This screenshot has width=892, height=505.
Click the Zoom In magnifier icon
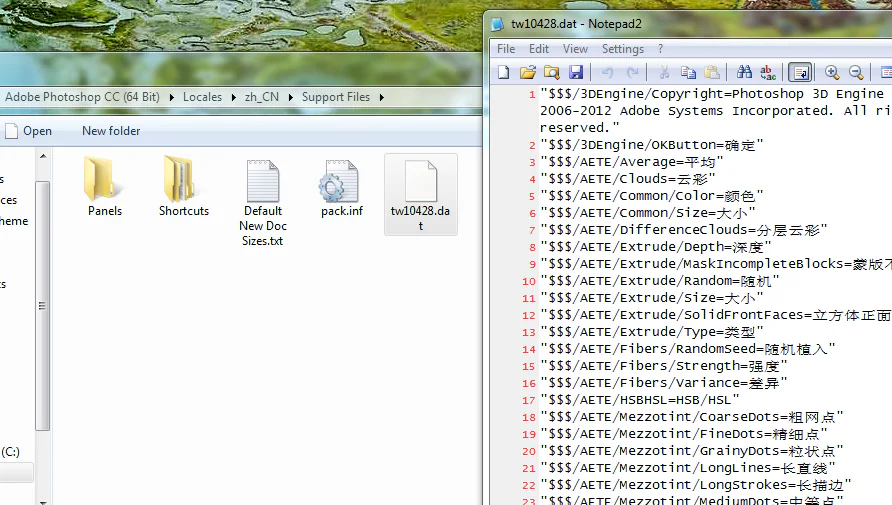(832, 72)
